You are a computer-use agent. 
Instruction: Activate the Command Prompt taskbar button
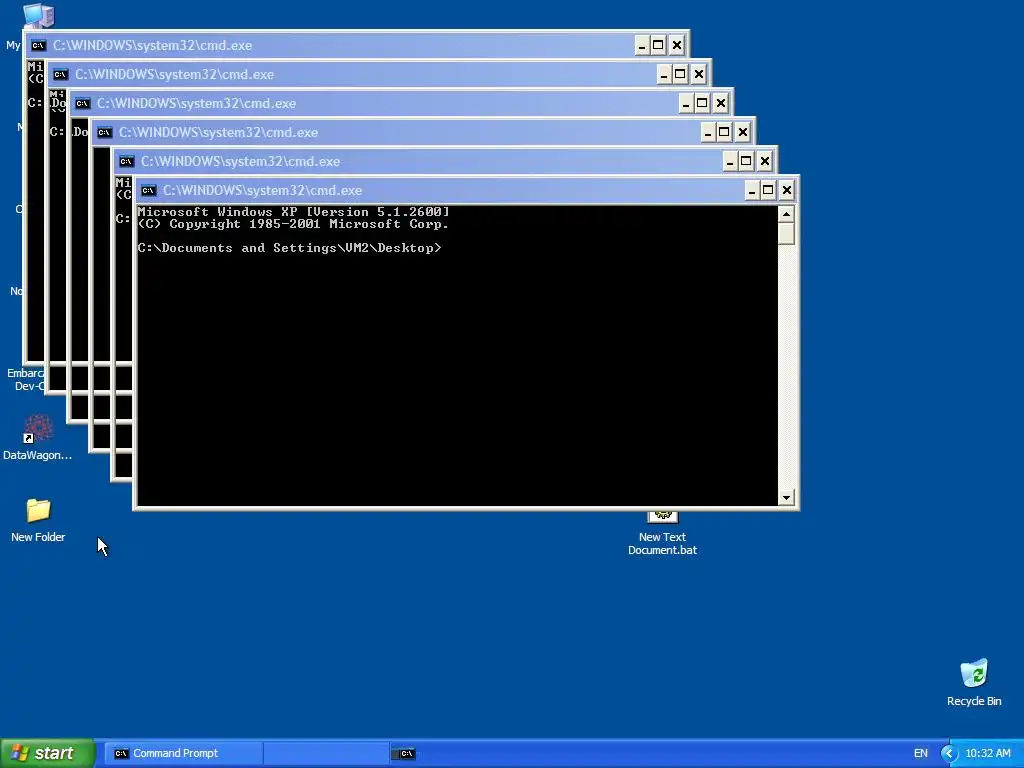pyautogui.click(x=182, y=754)
